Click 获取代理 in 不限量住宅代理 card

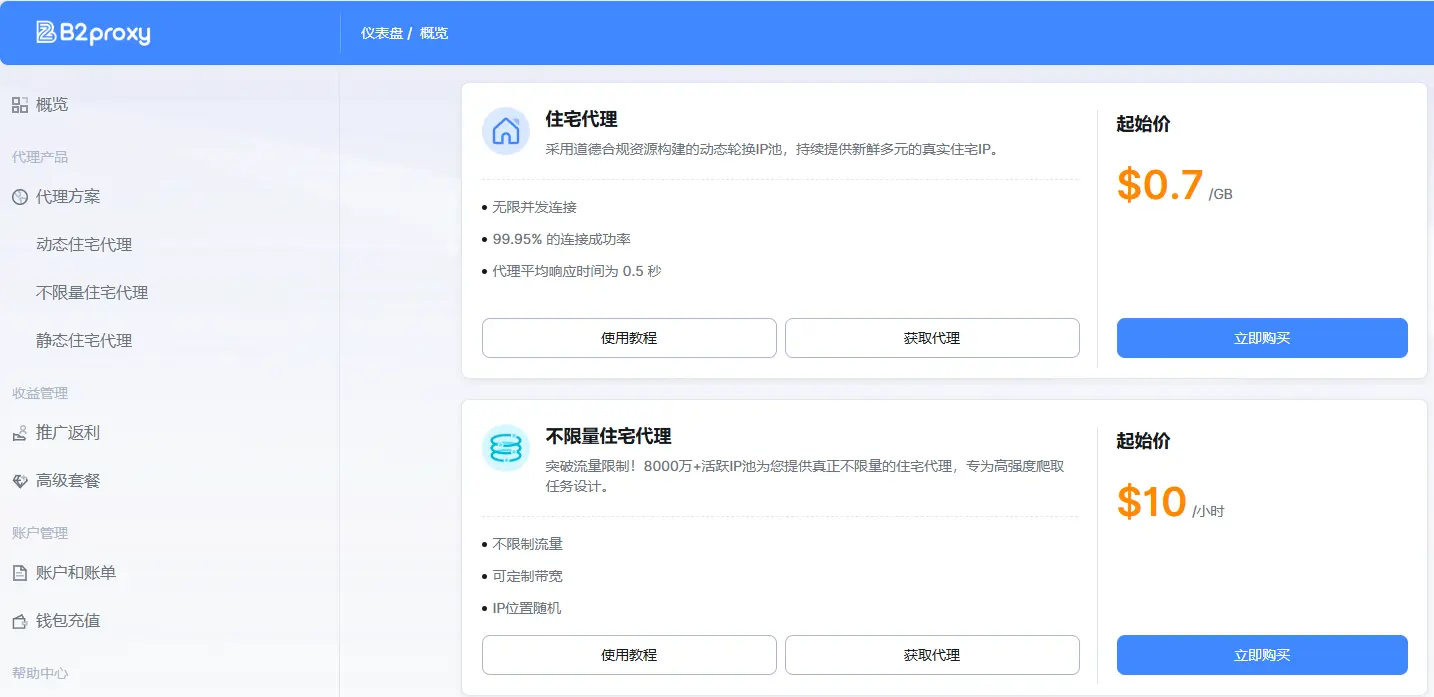point(932,655)
